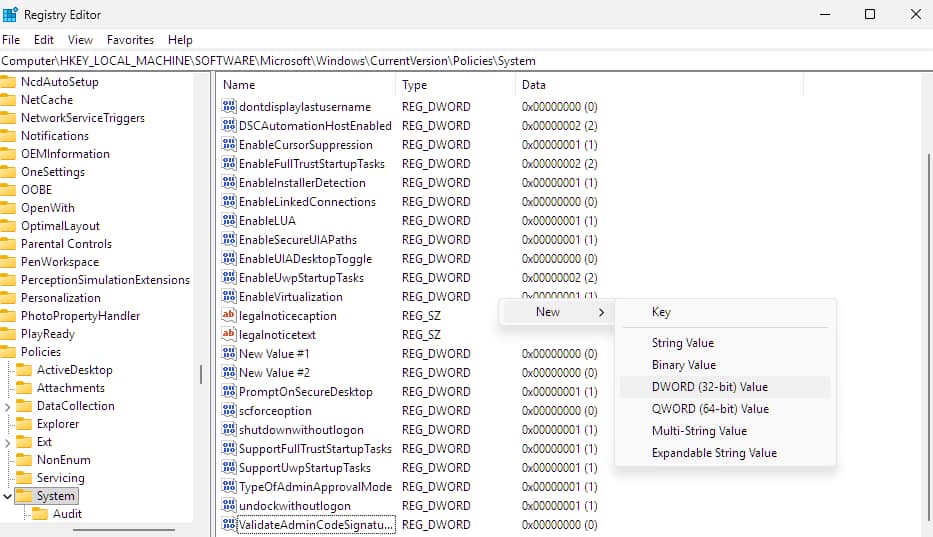Click the DWORD icon beside undockwithoutlogon
Image resolution: width=933 pixels, height=537 pixels.
click(229, 506)
